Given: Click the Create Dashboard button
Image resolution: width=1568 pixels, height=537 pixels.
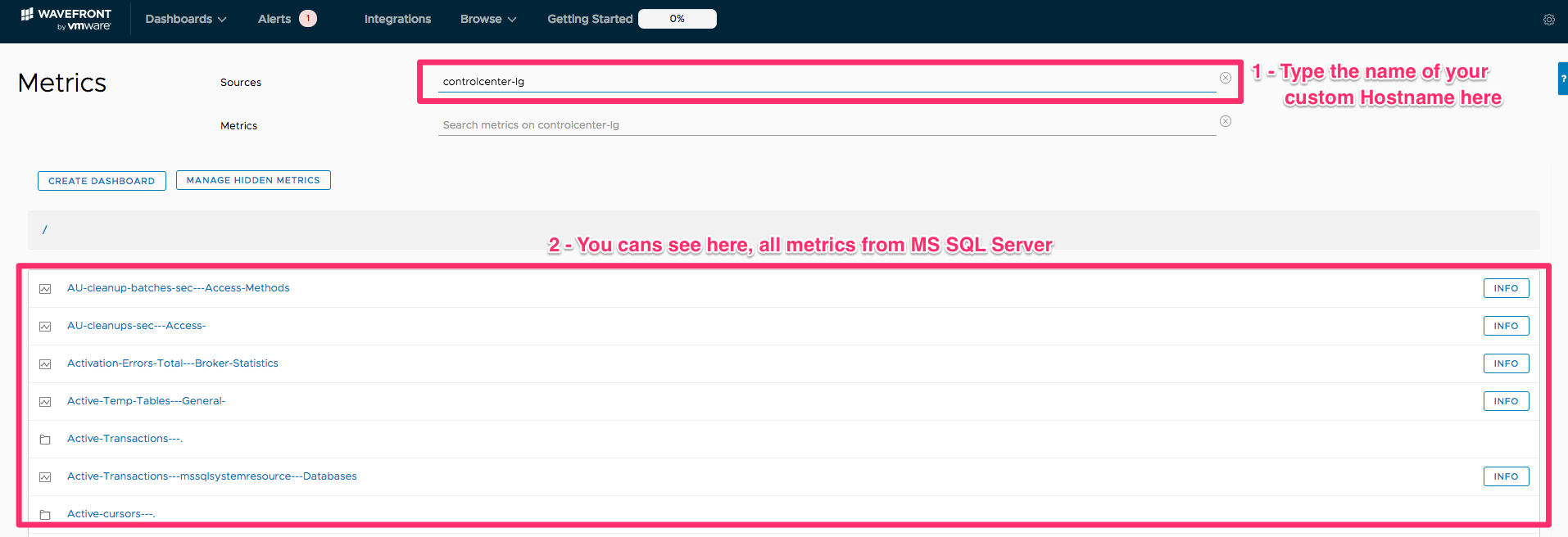Looking at the screenshot, I should (x=102, y=181).
